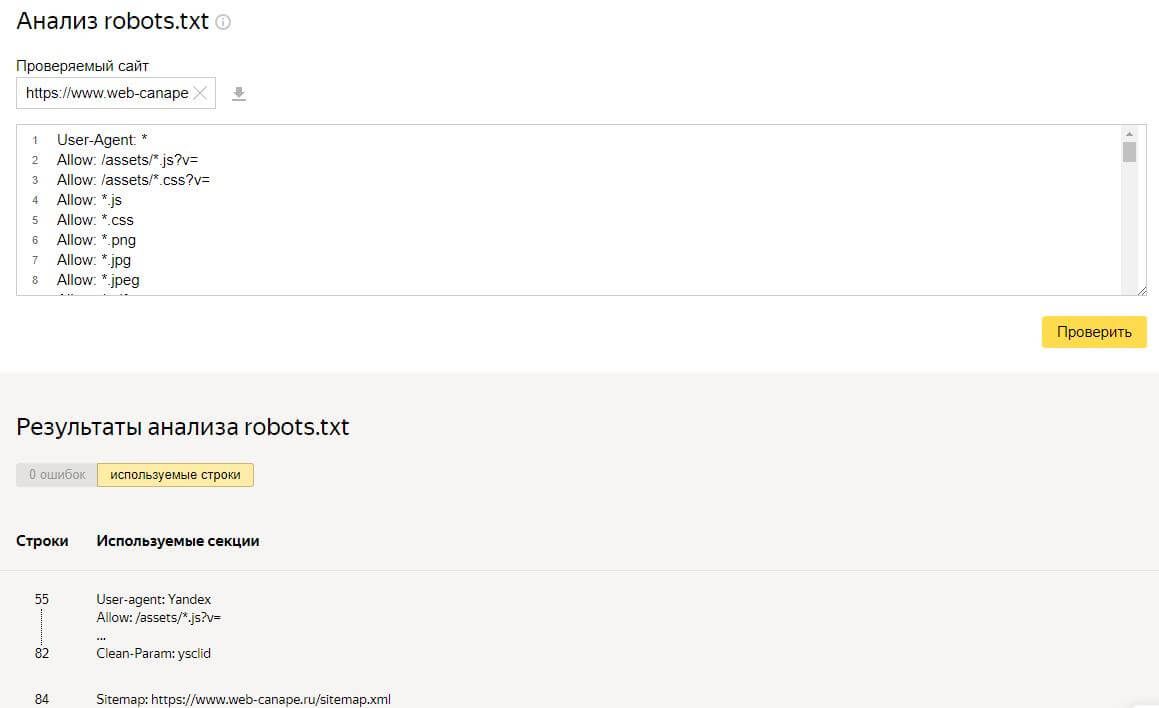Click the Allow: *.png line in editor
Screen dimensions: 1159x708
pyautogui.click(x=96, y=240)
